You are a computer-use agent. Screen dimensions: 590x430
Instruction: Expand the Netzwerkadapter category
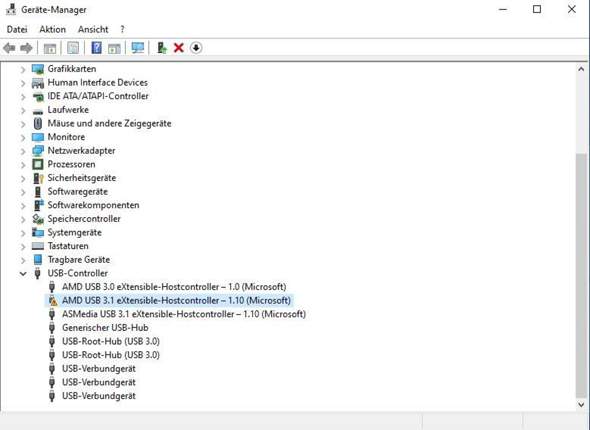[23, 151]
